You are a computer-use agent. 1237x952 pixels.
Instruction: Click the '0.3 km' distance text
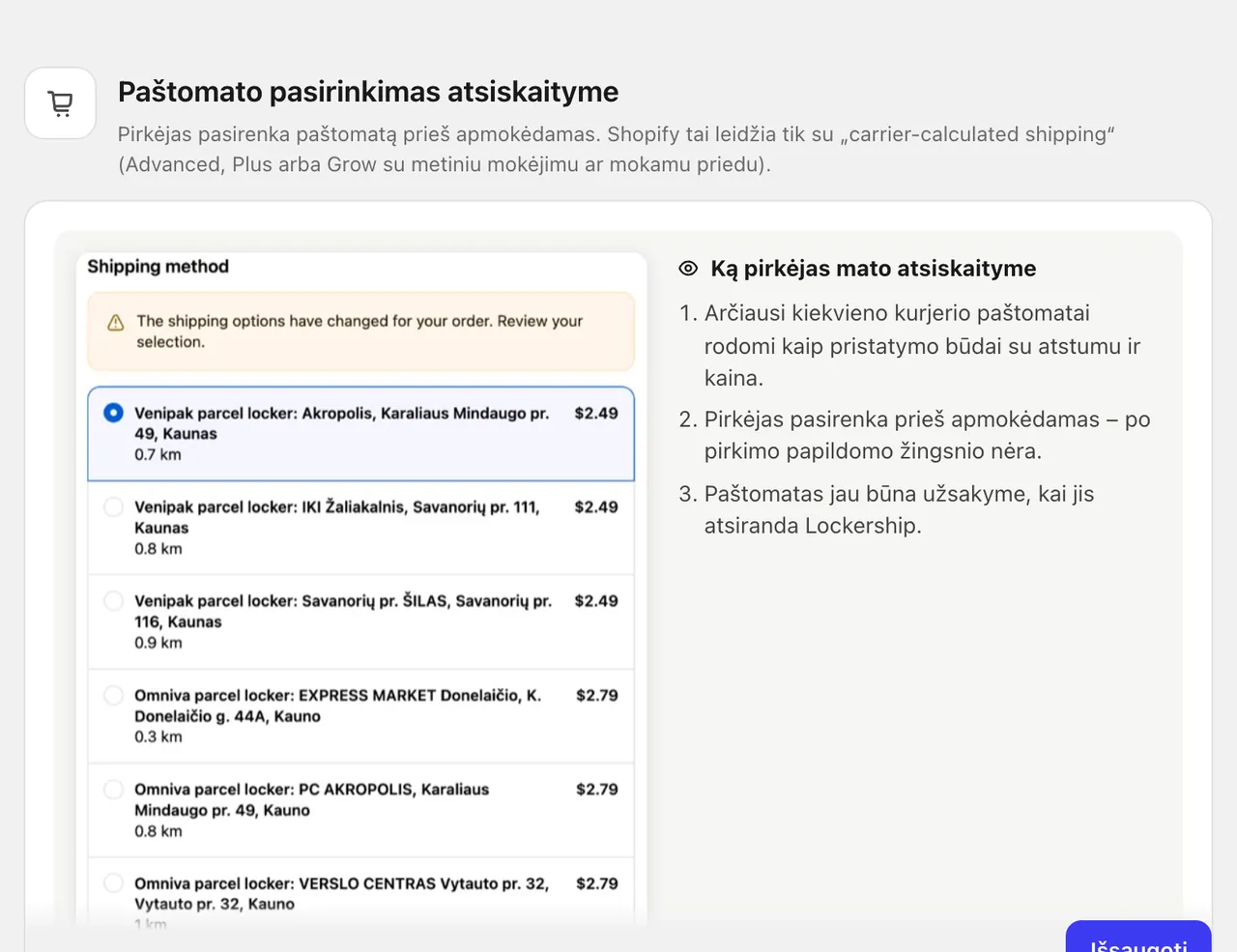[x=158, y=737]
